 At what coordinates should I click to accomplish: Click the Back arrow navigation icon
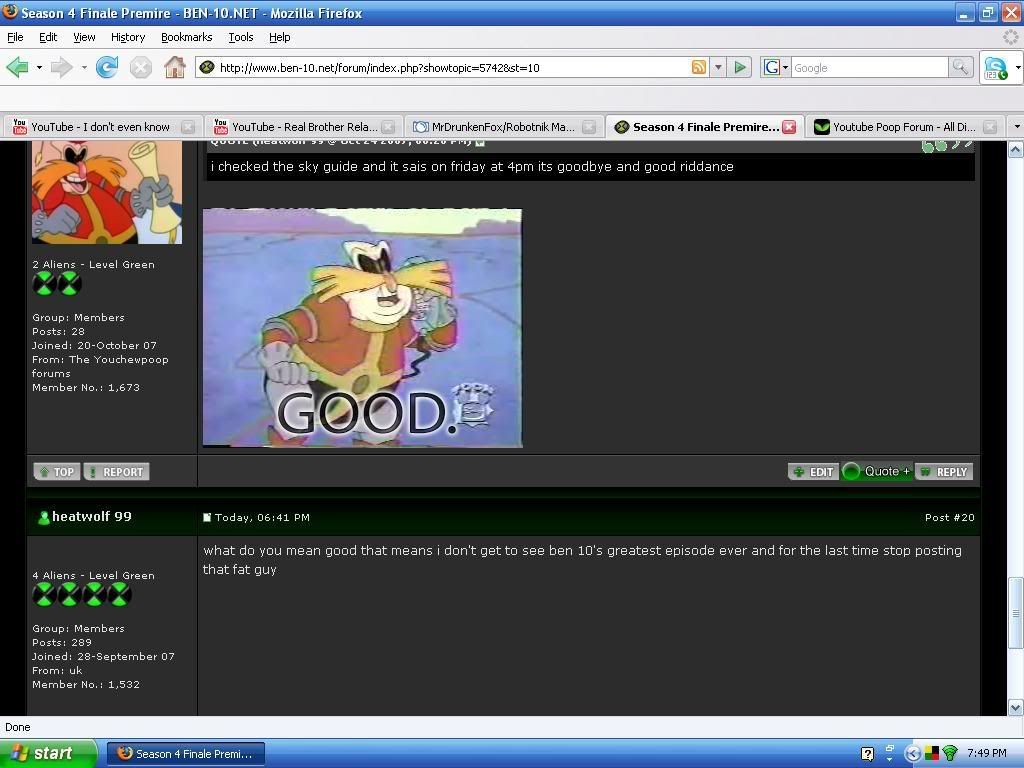point(17,67)
